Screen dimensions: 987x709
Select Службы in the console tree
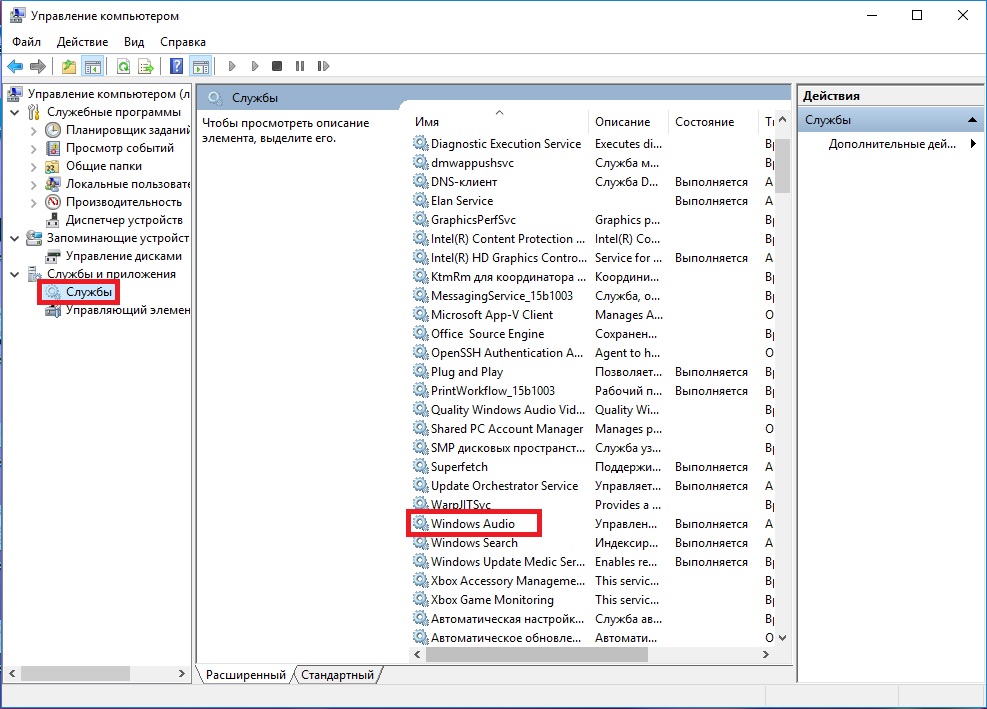click(x=89, y=292)
